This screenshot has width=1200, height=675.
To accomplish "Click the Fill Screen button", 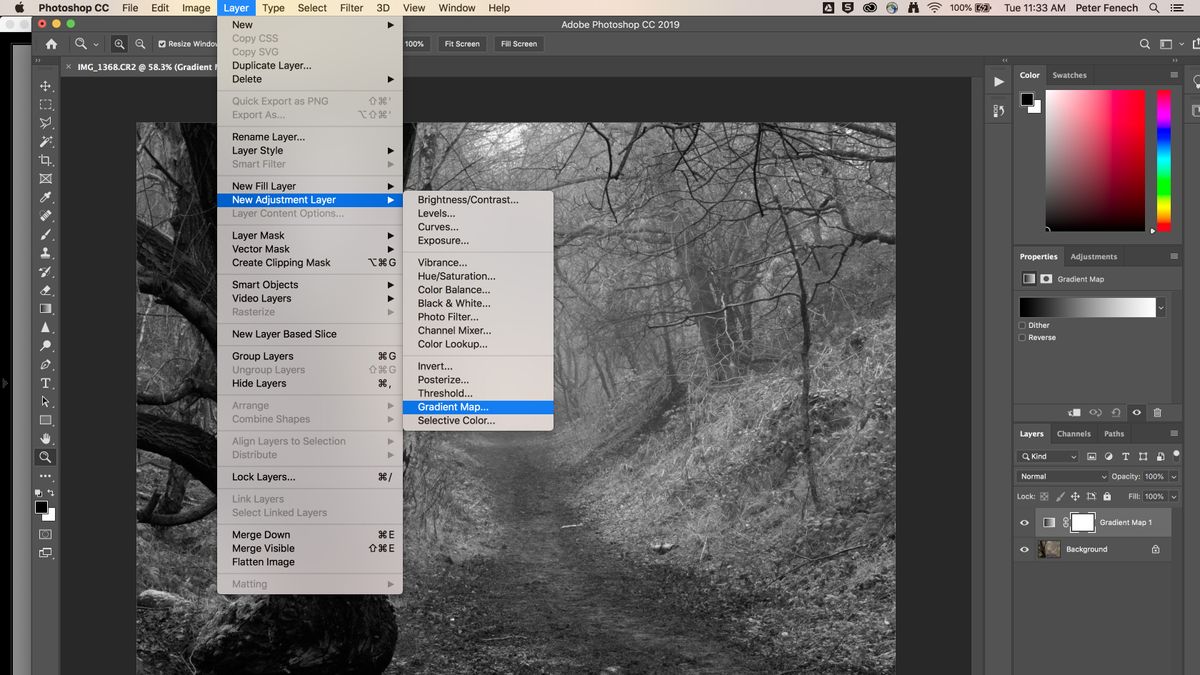I will tap(518, 43).
